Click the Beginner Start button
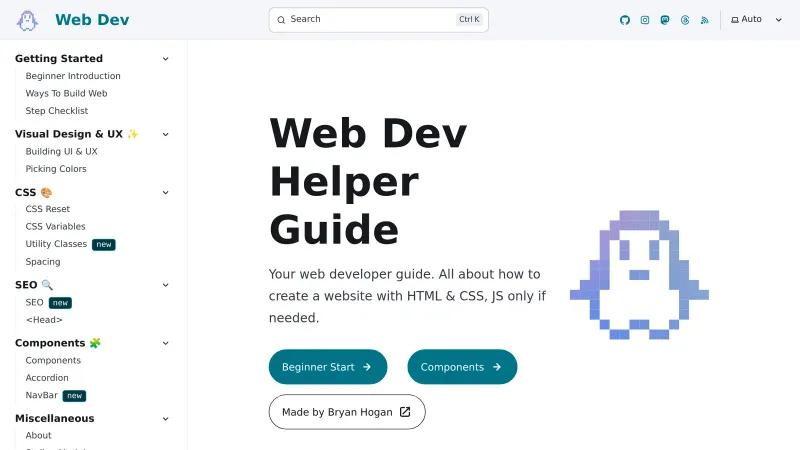800x450 pixels. [x=327, y=367]
